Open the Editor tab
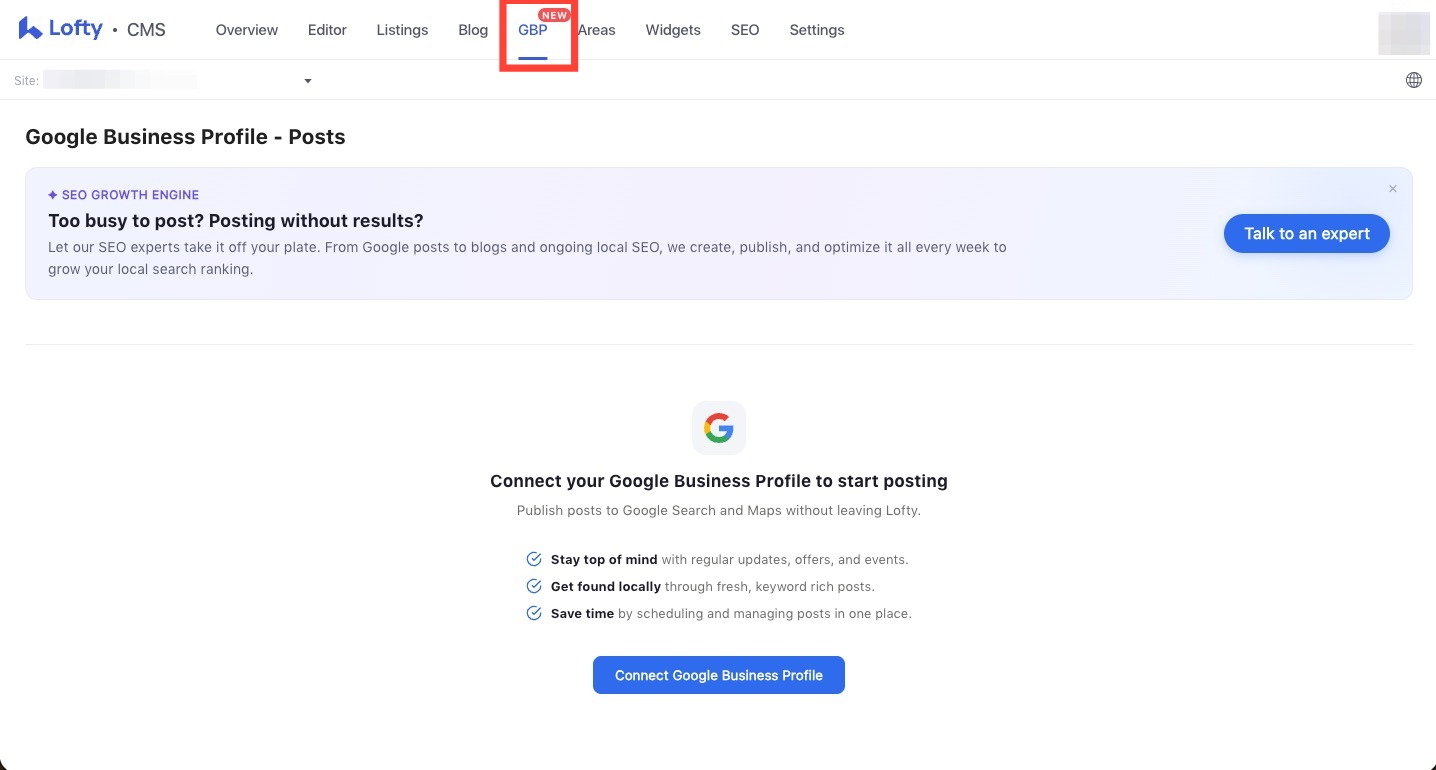Viewport: 1436px width, 770px height. [327, 30]
